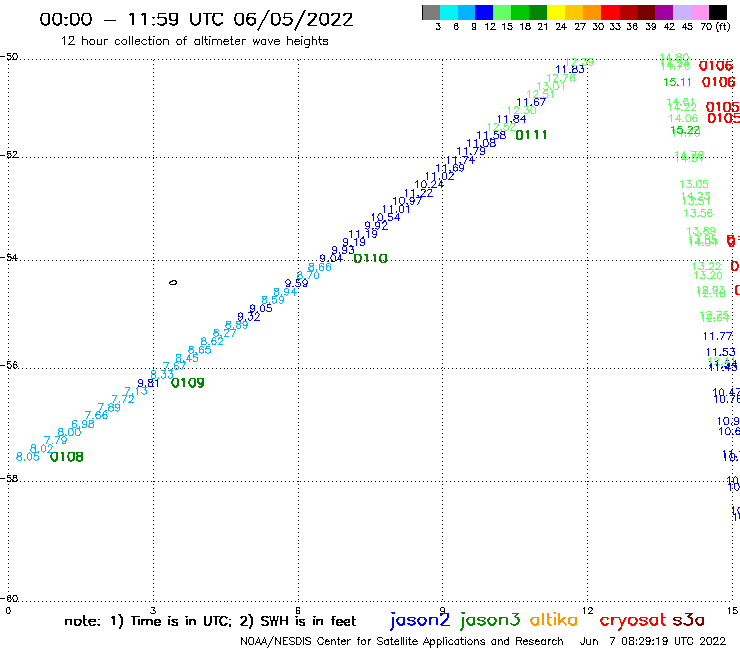This screenshot has height=650, width=740.
Task: Click the green time marker 0110
Action: [x=370, y=259]
